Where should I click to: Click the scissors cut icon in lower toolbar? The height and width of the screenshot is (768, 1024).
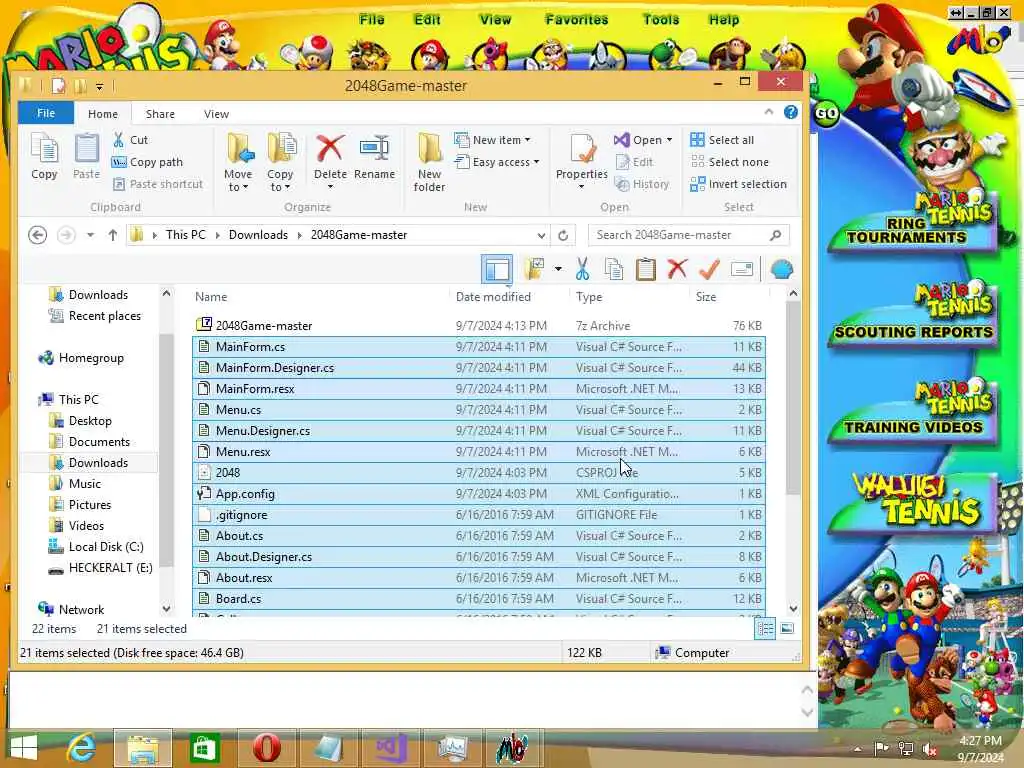pyautogui.click(x=582, y=269)
